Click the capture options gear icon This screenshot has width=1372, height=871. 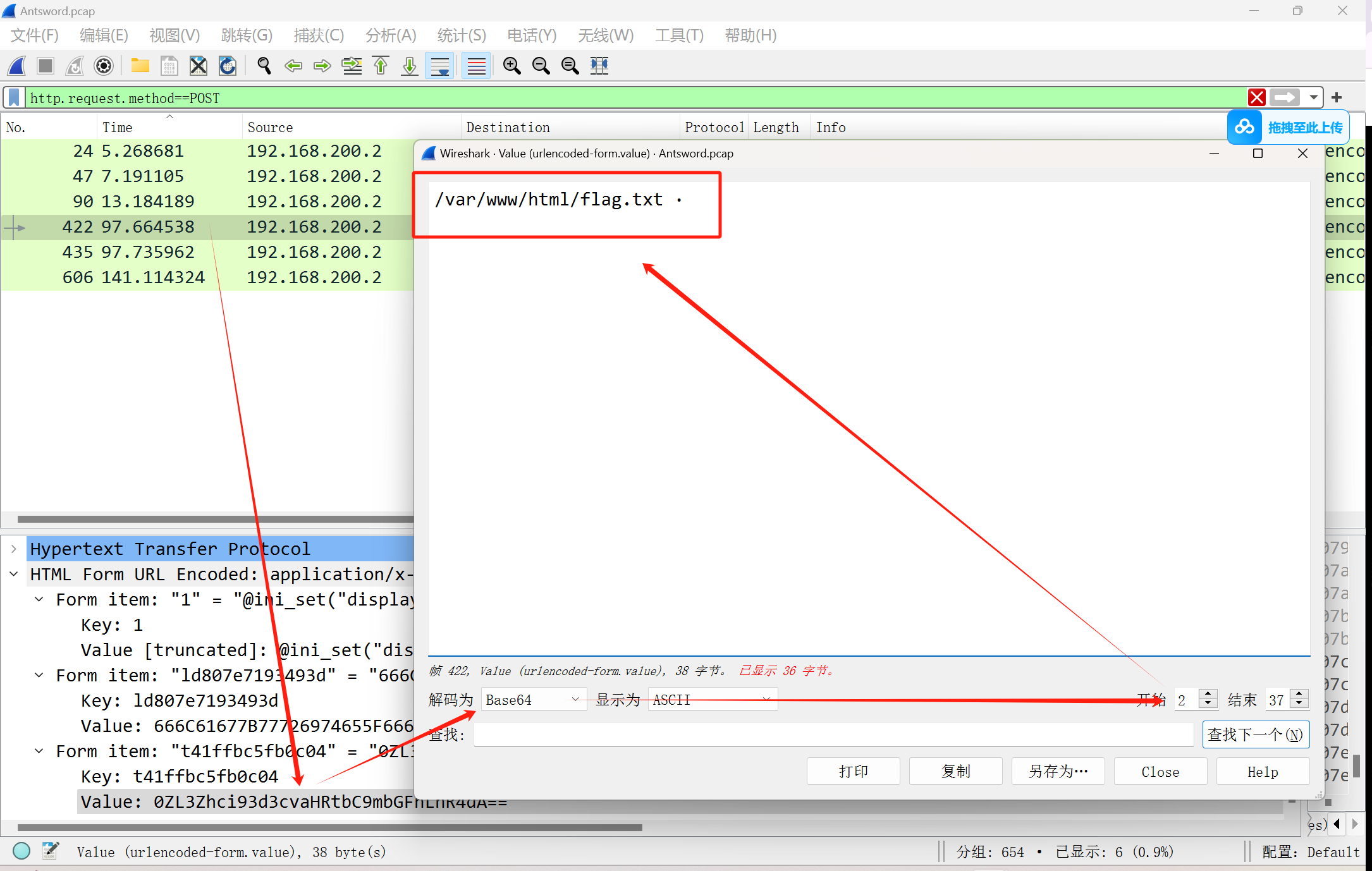point(104,66)
